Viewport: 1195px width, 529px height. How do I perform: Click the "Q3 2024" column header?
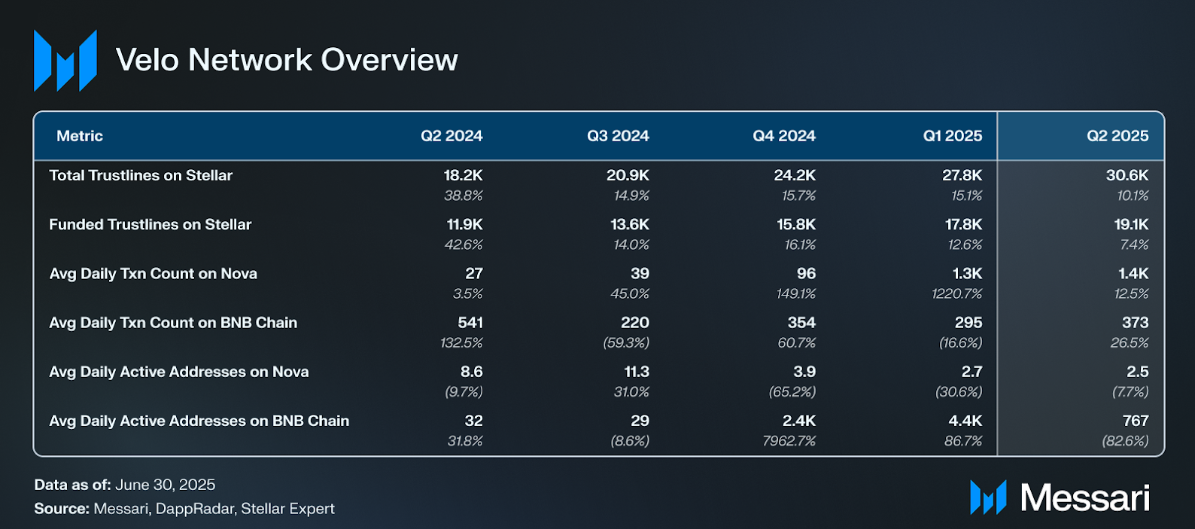pos(618,136)
